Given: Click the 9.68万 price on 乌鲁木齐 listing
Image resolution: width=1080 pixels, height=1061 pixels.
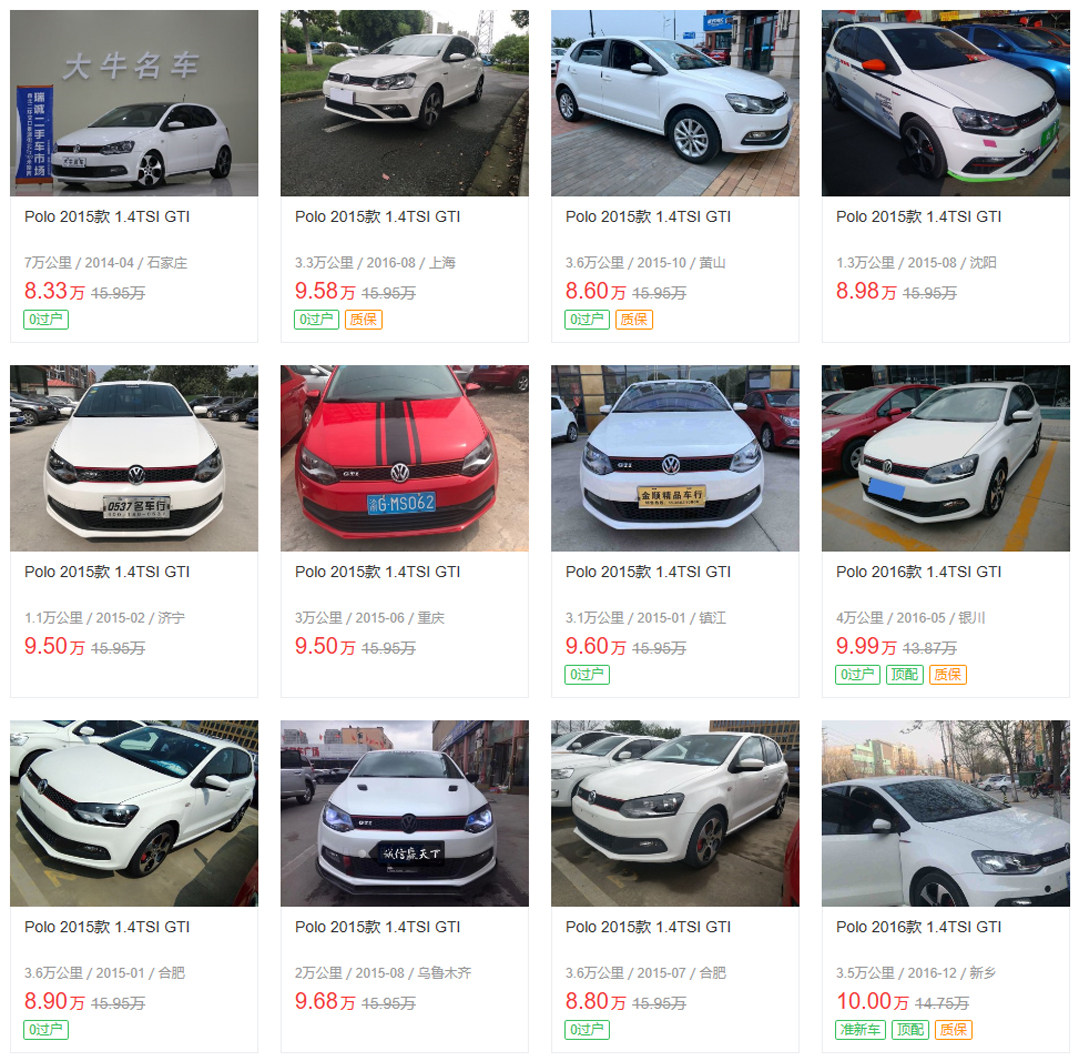Looking at the screenshot, I should [x=325, y=1001].
